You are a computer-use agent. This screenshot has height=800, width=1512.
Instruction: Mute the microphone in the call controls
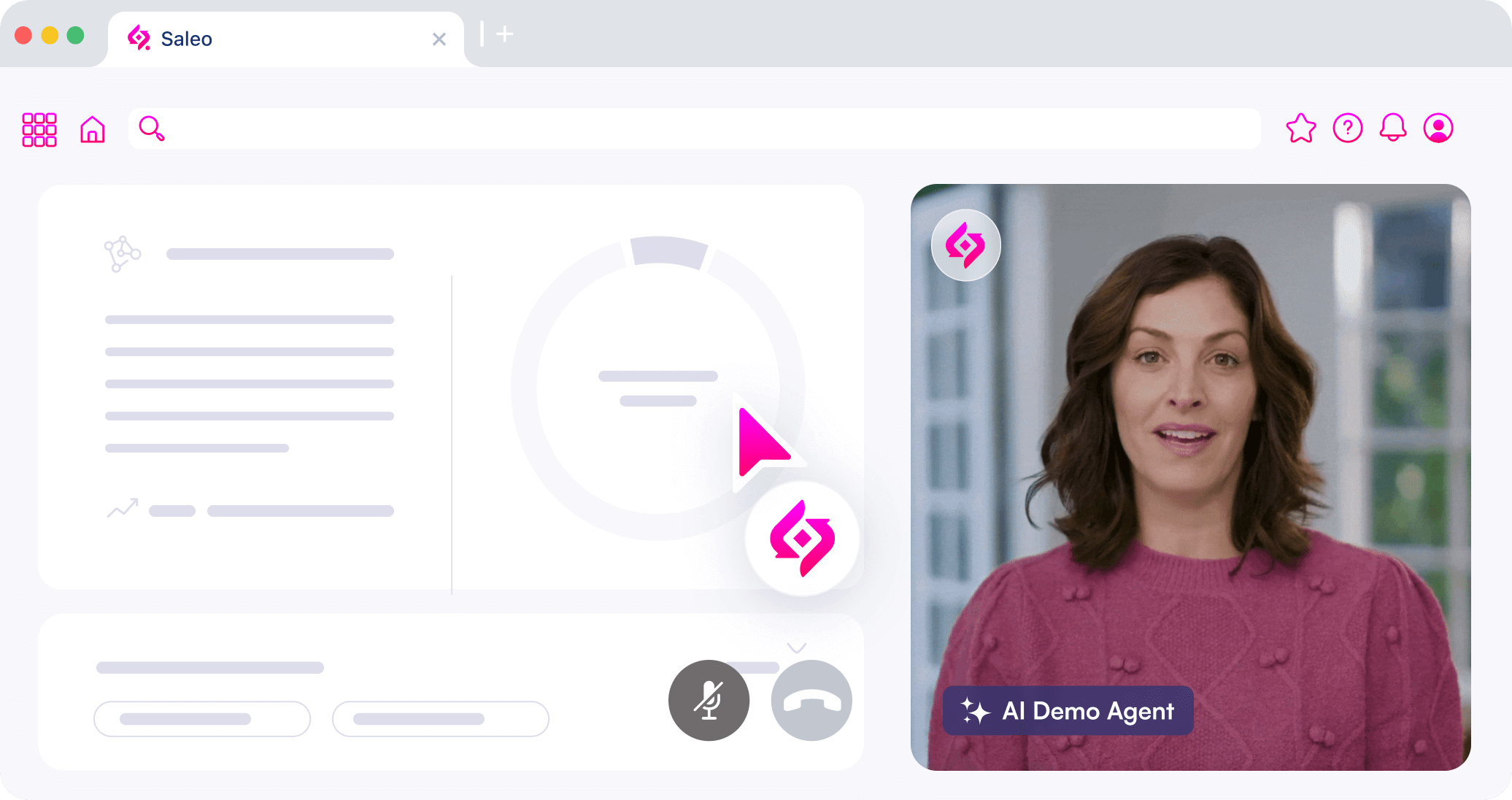[x=709, y=700]
